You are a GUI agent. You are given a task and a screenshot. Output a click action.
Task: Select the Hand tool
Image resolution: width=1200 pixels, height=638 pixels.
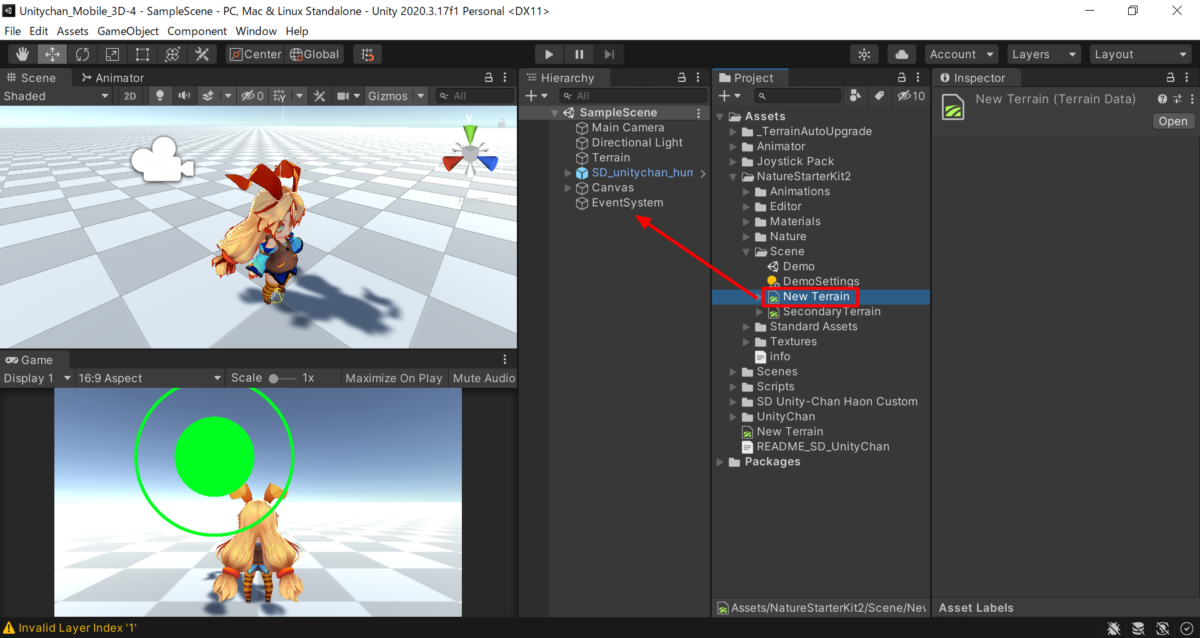23,54
